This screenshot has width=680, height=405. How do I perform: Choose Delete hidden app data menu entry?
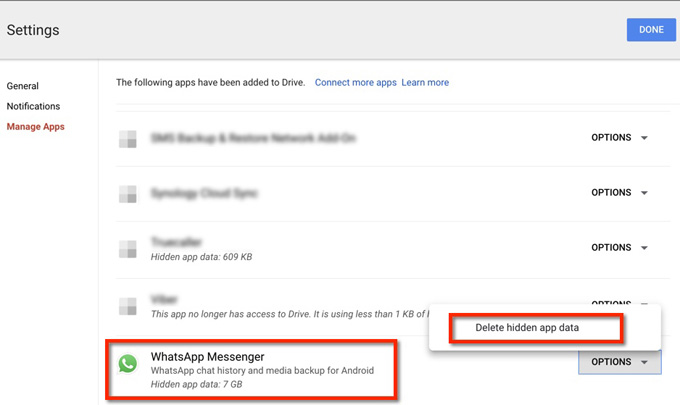(x=527, y=327)
